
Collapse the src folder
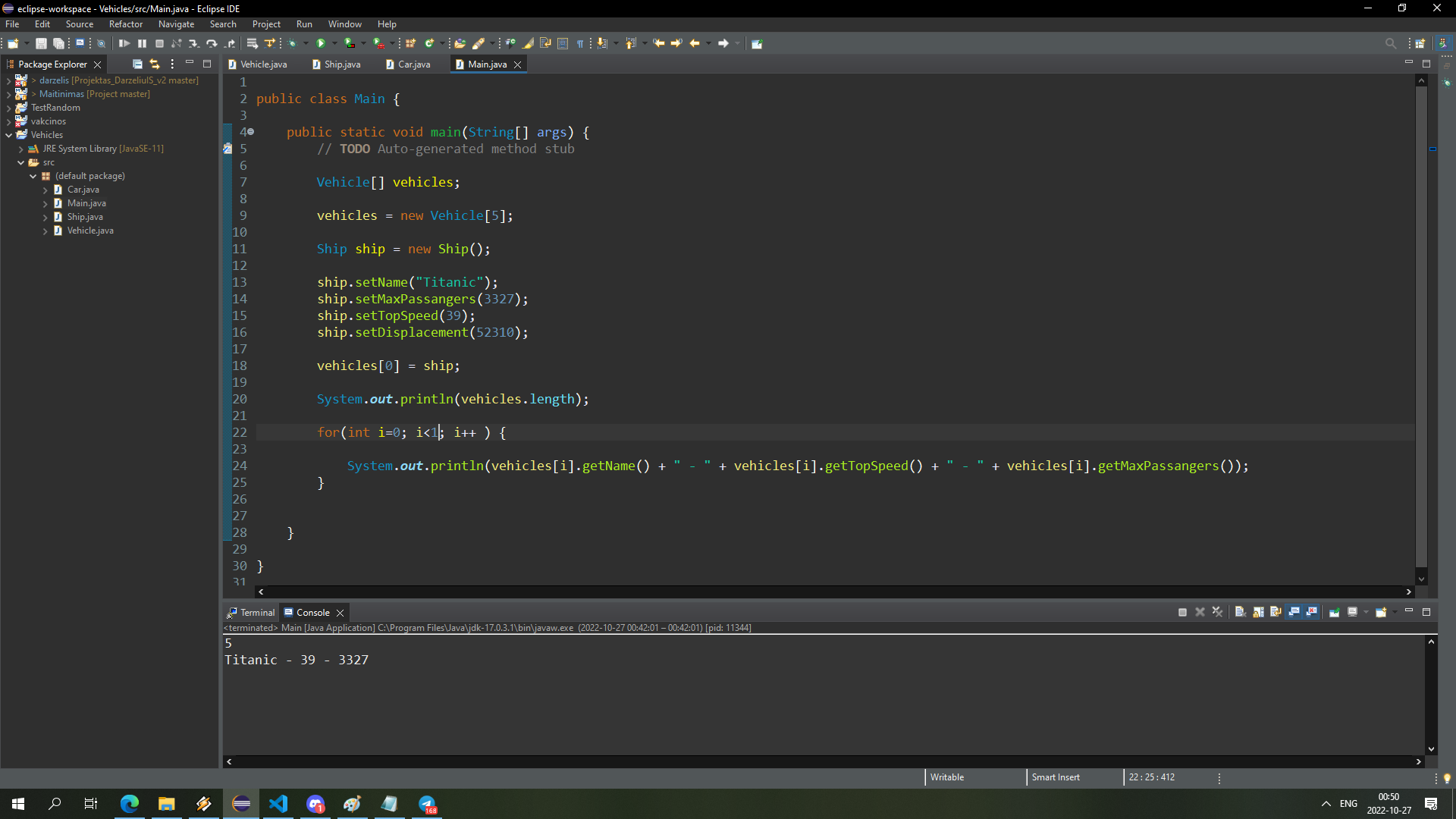click(20, 162)
